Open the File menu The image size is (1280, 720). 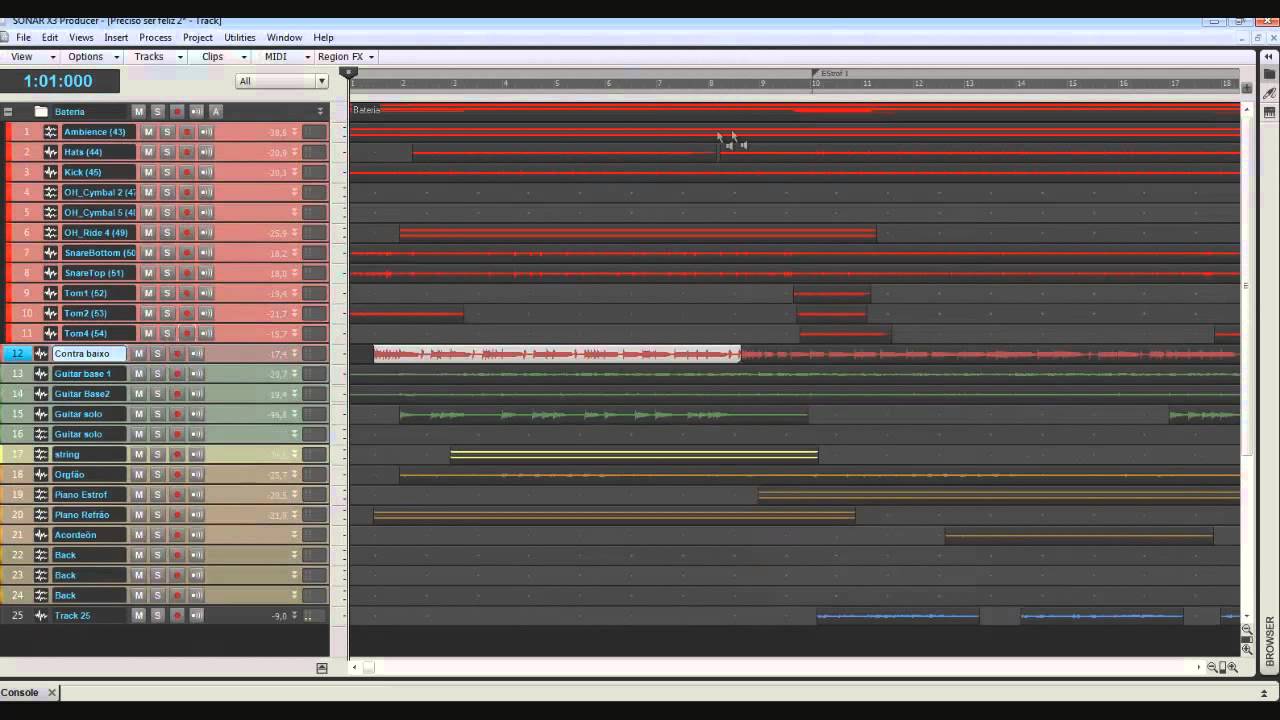[23, 38]
